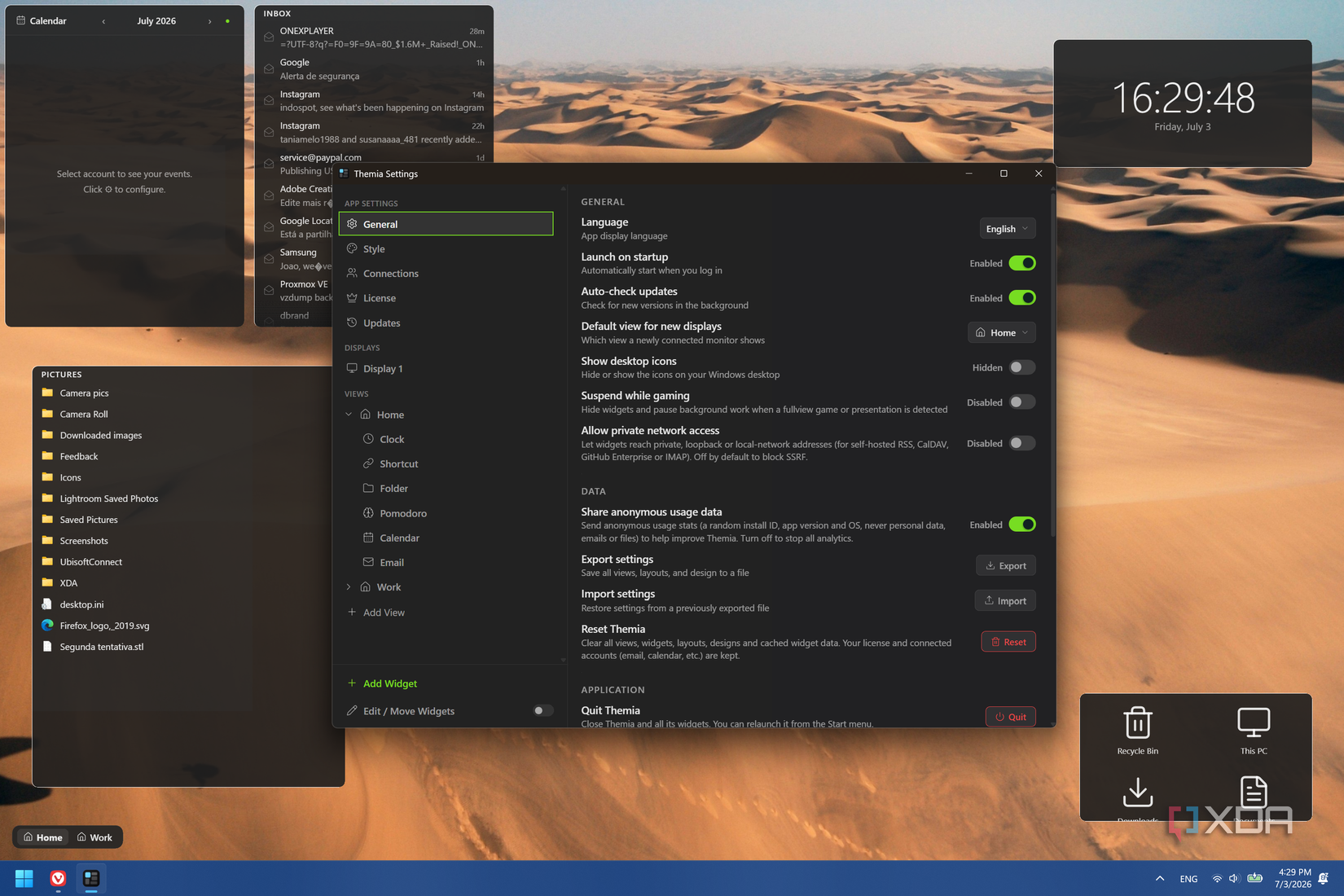Image resolution: width=1344 pixels, height=896 pixels.
Task: Click the Themia icon in the taskbar
Action: pos(91,878)
